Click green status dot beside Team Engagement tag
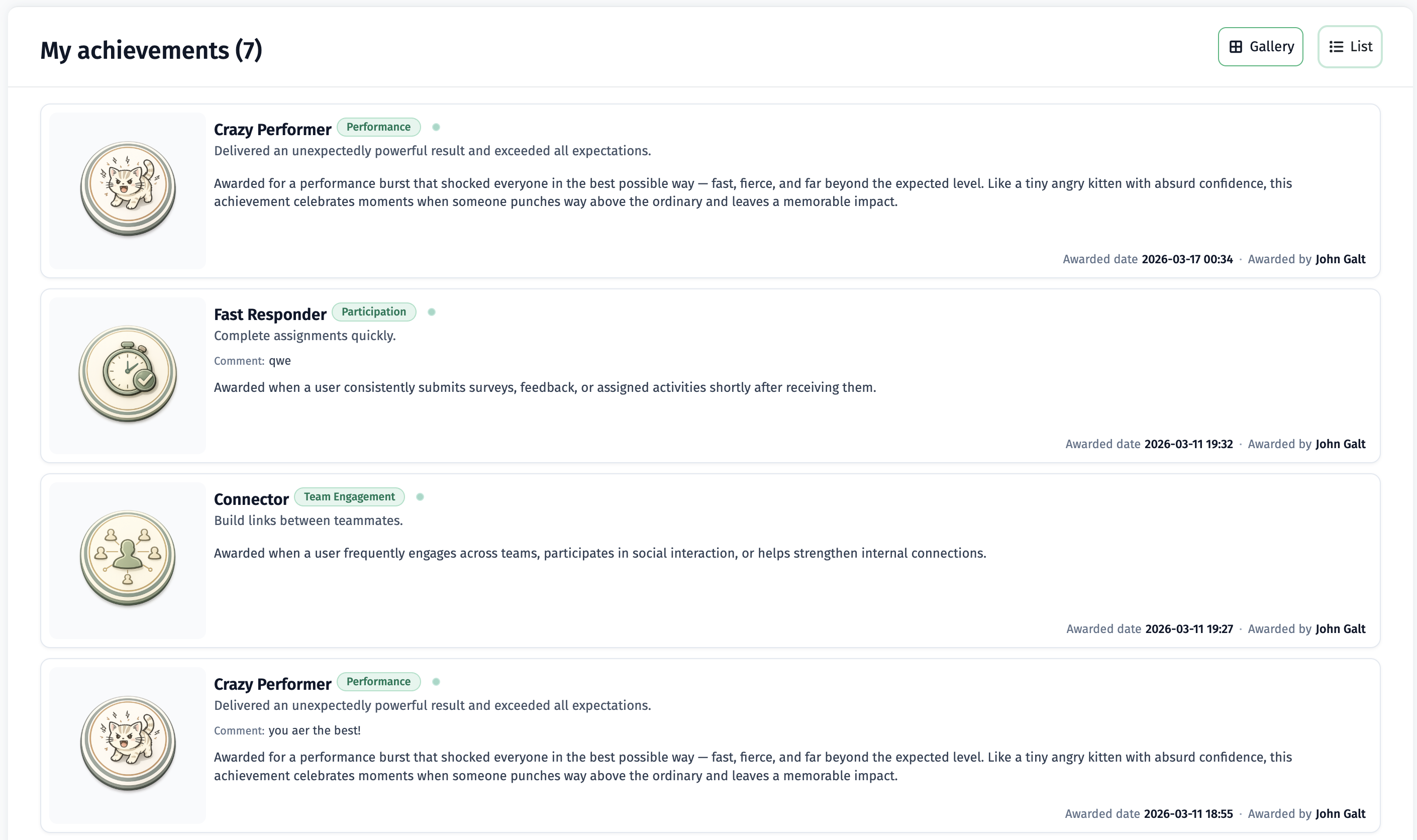Viewport: 1417px width, 840px height. coord(420,496)
